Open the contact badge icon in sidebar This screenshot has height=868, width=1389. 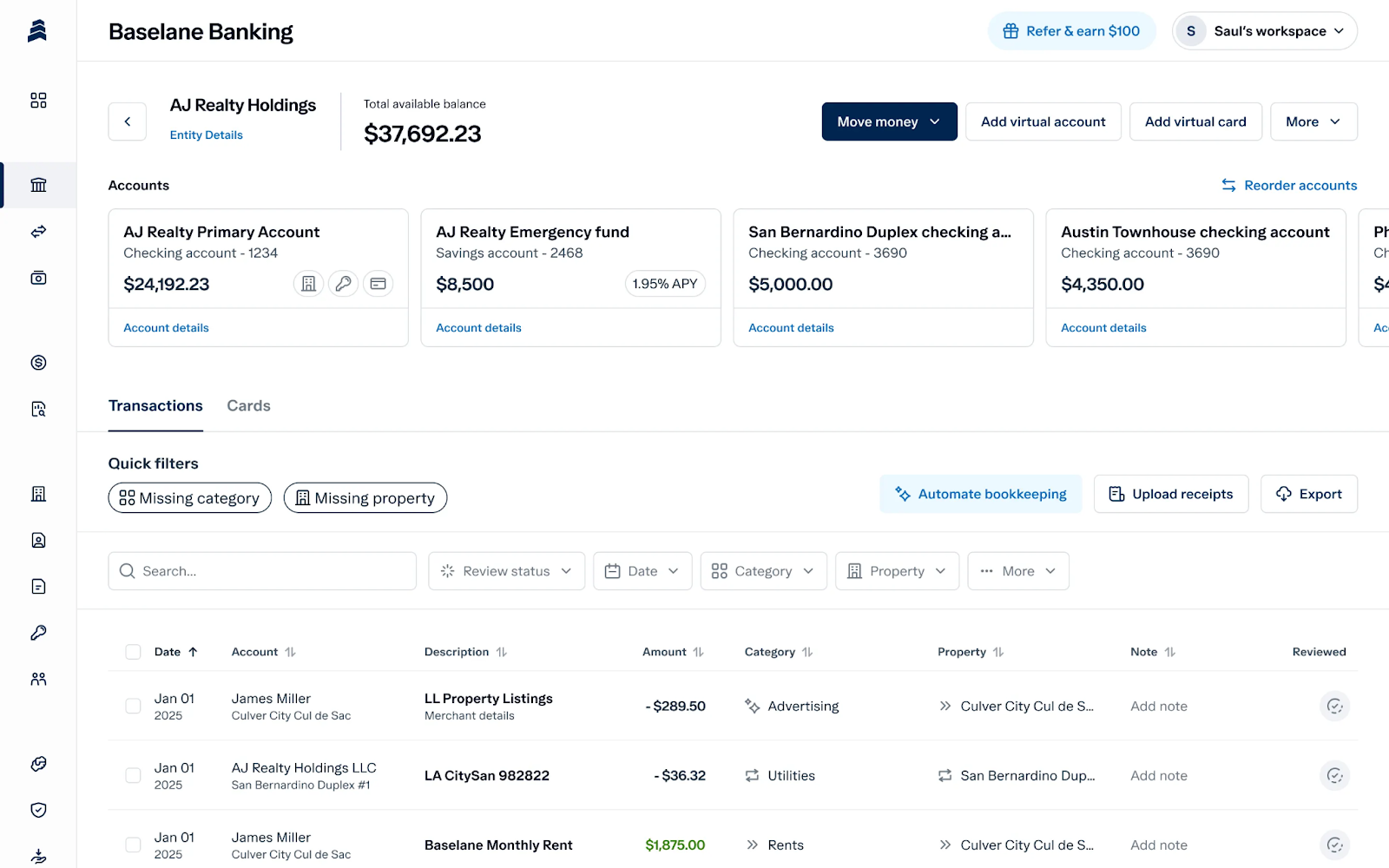click(38, 540)
